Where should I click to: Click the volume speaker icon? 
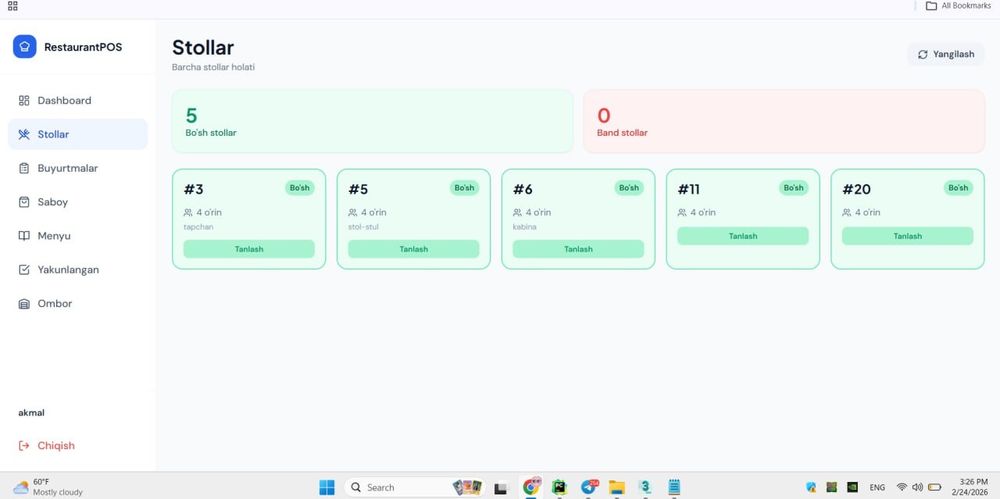click(x=918, y=487)
